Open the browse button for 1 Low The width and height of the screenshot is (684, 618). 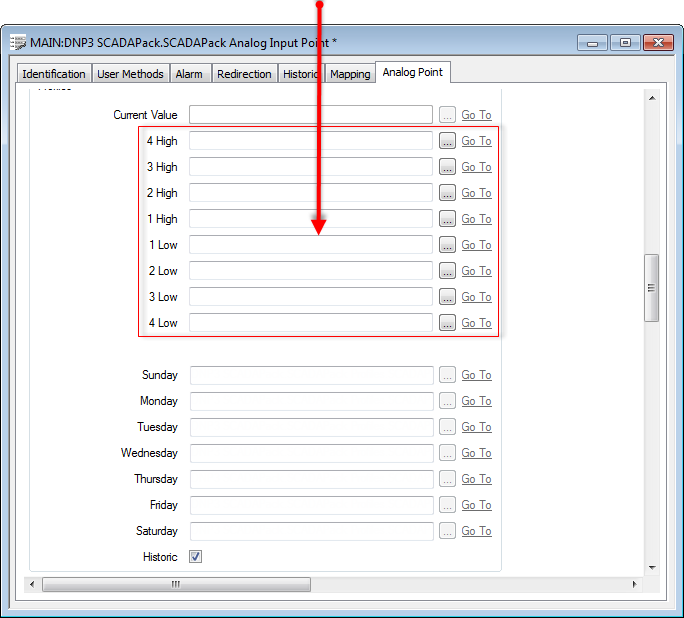point(447,245)
